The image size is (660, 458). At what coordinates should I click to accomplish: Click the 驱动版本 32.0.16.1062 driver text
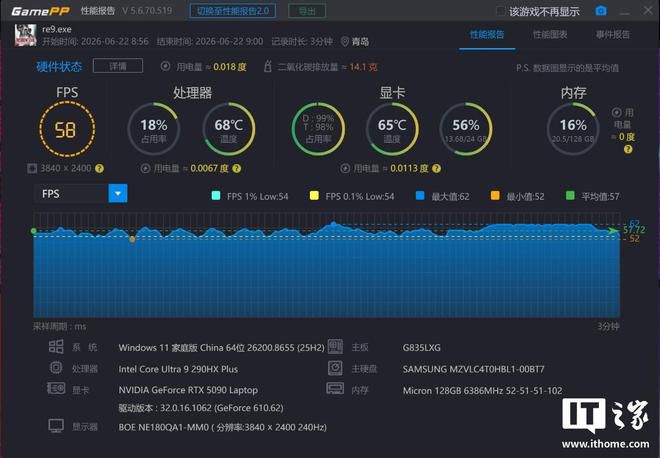[x=201, y=408]
